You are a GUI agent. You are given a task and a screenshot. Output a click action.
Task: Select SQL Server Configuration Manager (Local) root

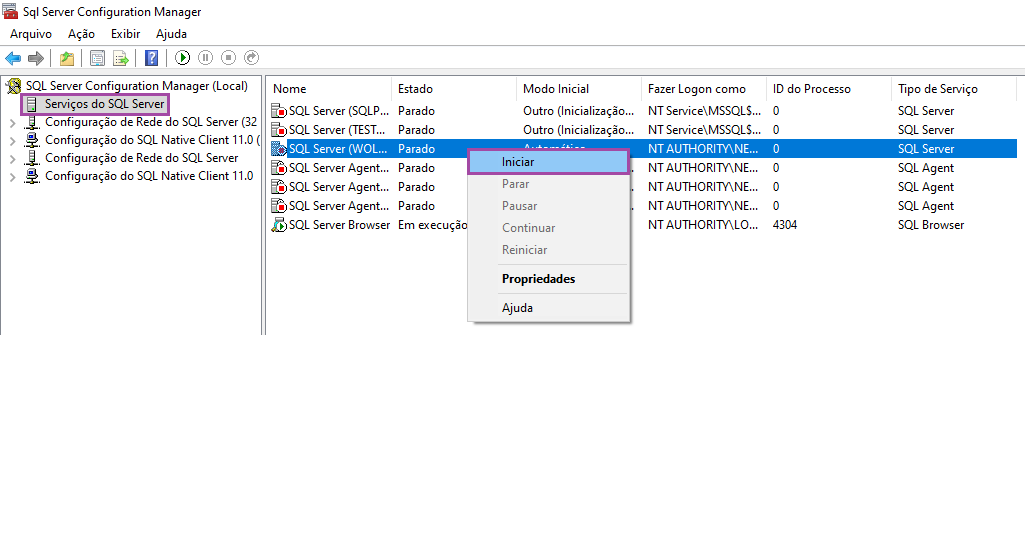[x=137, y=86]
